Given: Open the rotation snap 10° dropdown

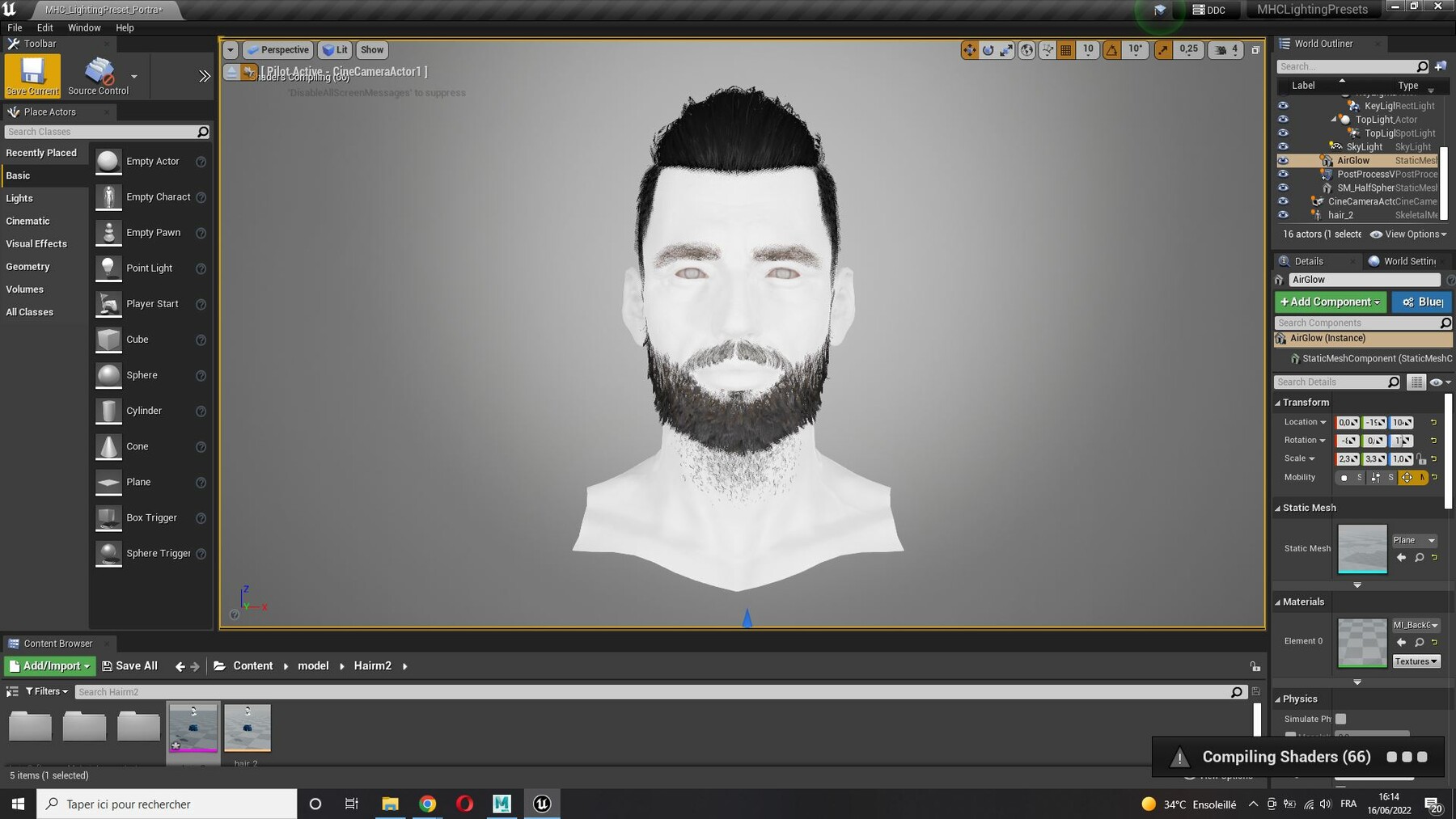Looking at the screenshot, I should (x=1136, y=50).
